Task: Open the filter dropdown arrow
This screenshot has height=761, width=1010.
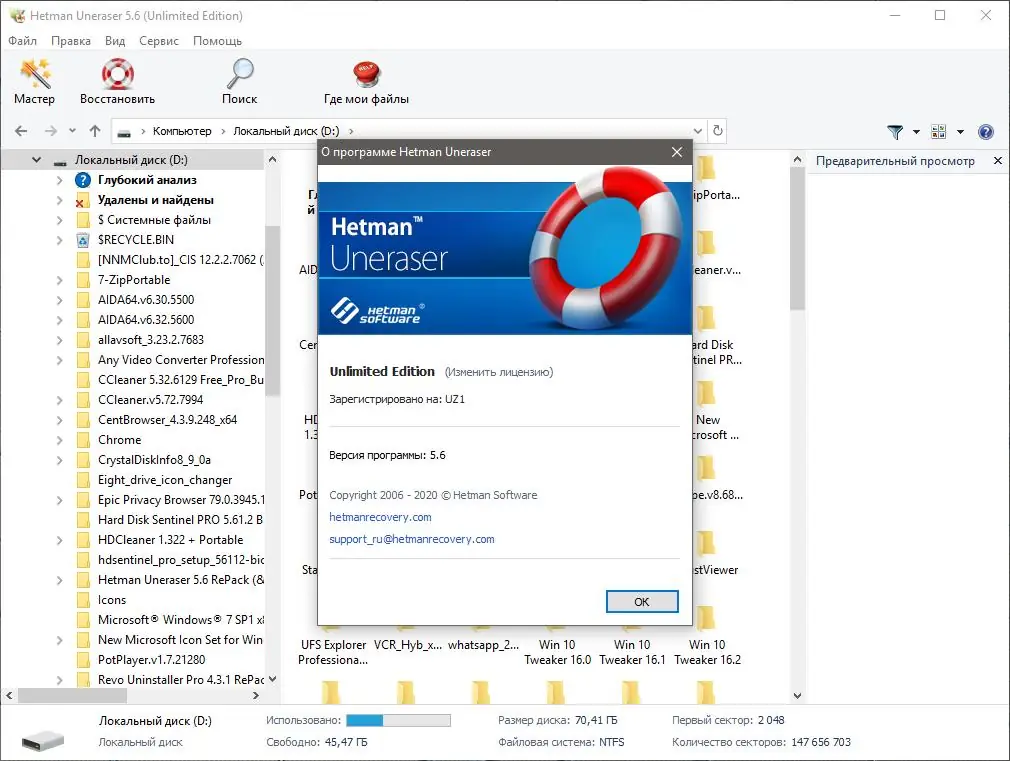Action: click(x=917, y=131)
